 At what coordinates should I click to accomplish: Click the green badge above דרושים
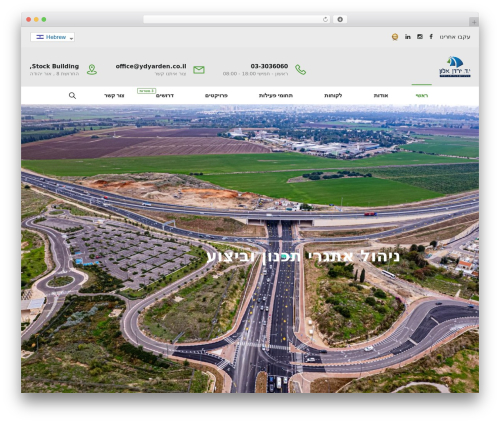146,91
